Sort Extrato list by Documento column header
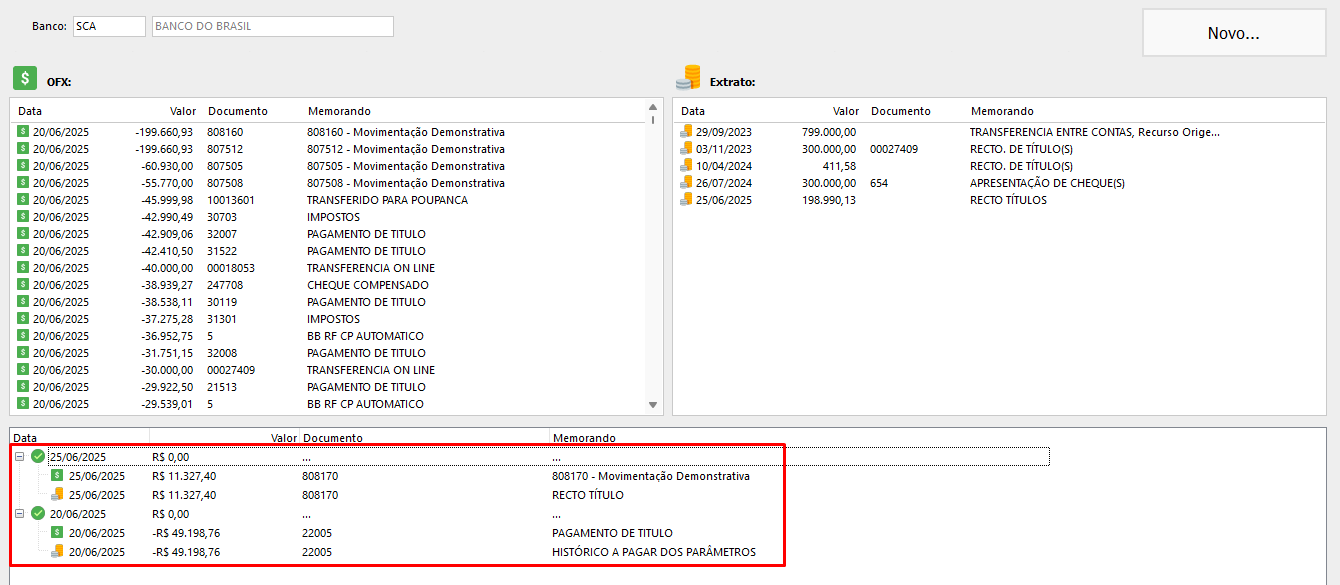This screenshot has height=585, width=1340. (901, 111)
